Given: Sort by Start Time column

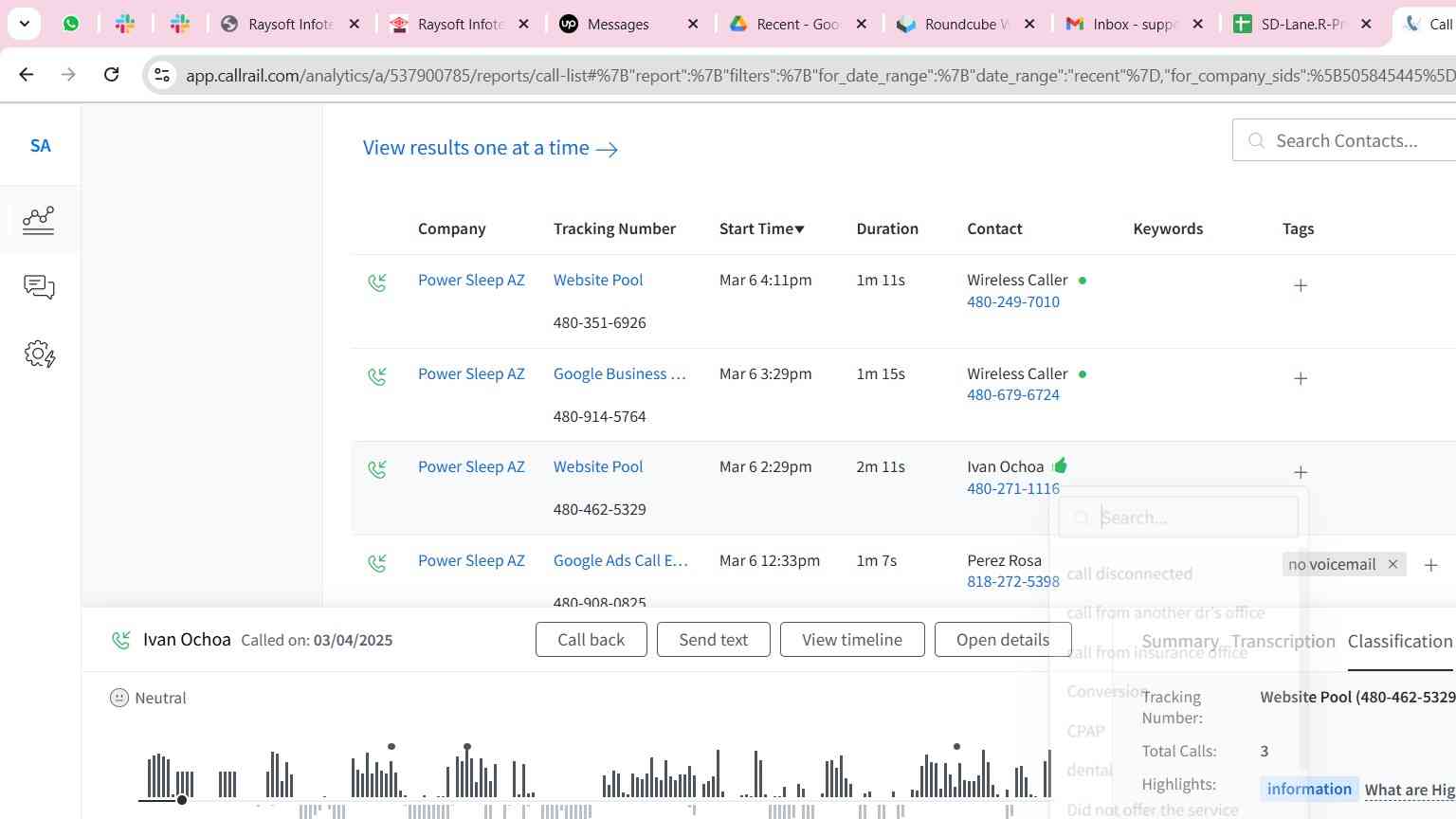Looking at the screenshot, I should coord(761,228).
